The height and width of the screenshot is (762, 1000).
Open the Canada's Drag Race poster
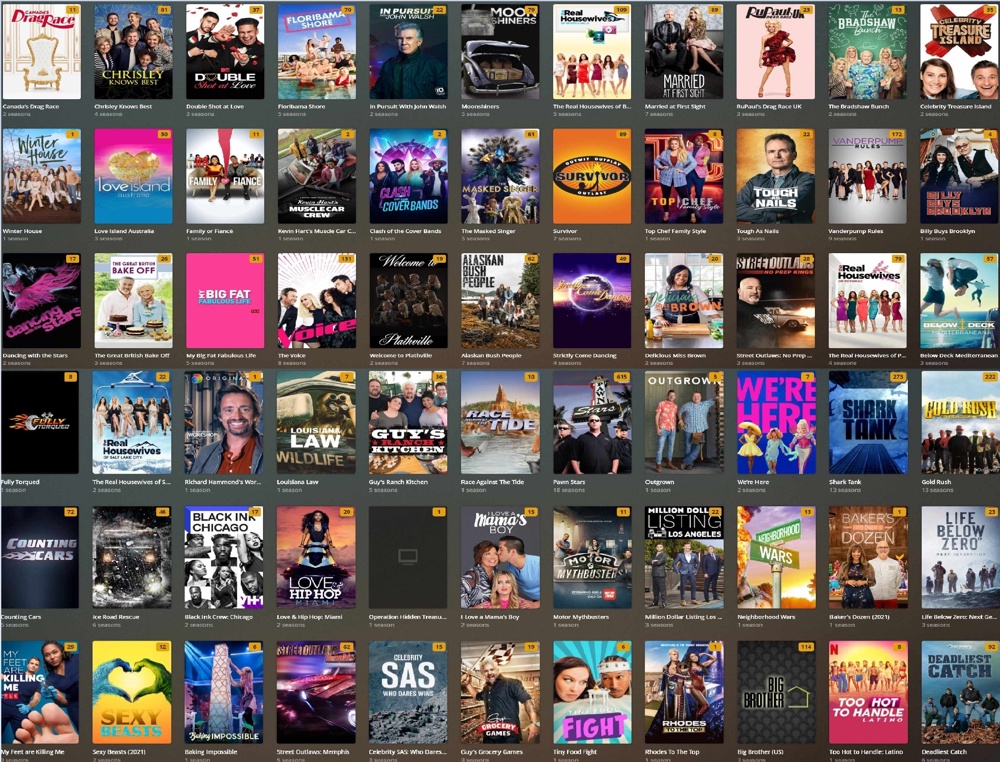(41, 51)
